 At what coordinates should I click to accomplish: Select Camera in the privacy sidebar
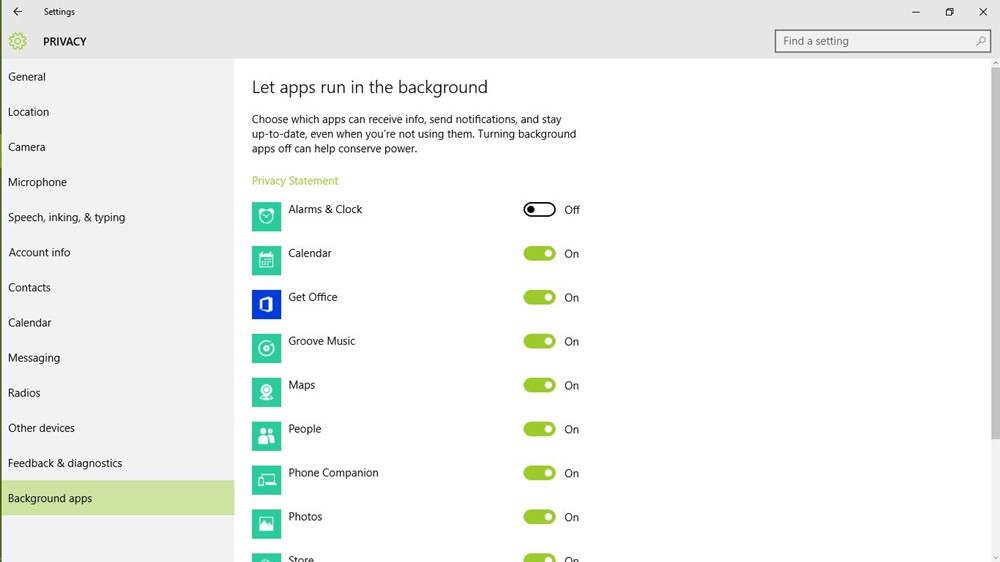pyautogui.click(x=27, y=147)
